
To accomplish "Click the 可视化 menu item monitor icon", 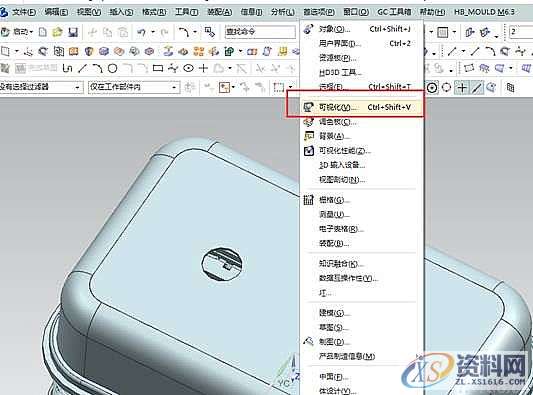I will click(308, 108).
